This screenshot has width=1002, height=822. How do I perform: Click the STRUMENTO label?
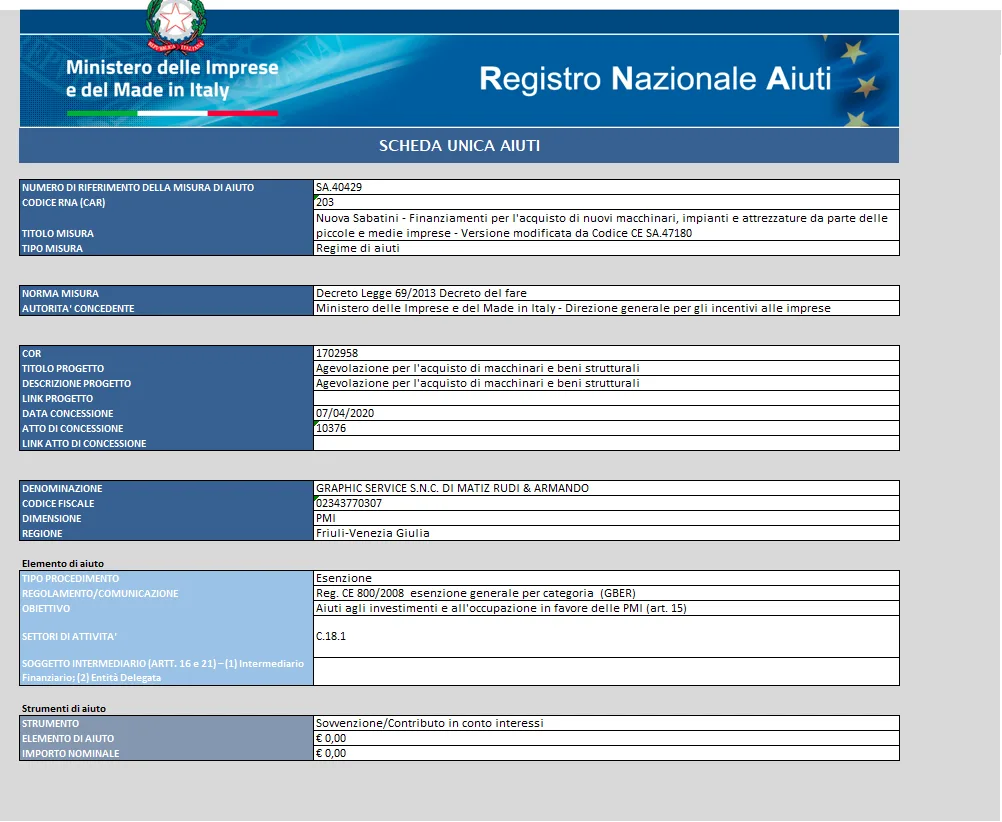point(50,724)
